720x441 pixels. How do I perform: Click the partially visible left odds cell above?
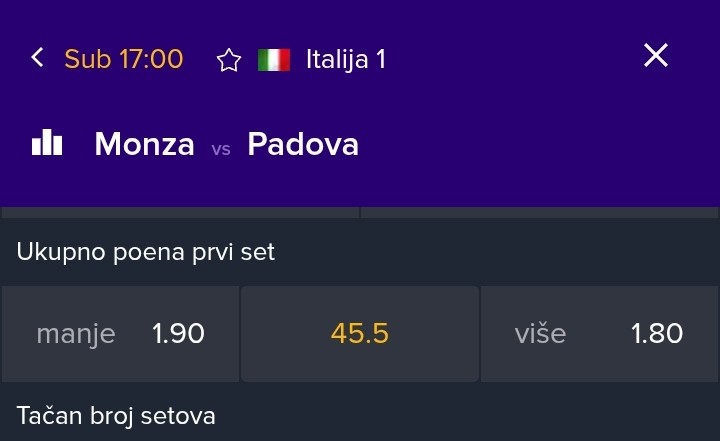click(x=180, y=212)
